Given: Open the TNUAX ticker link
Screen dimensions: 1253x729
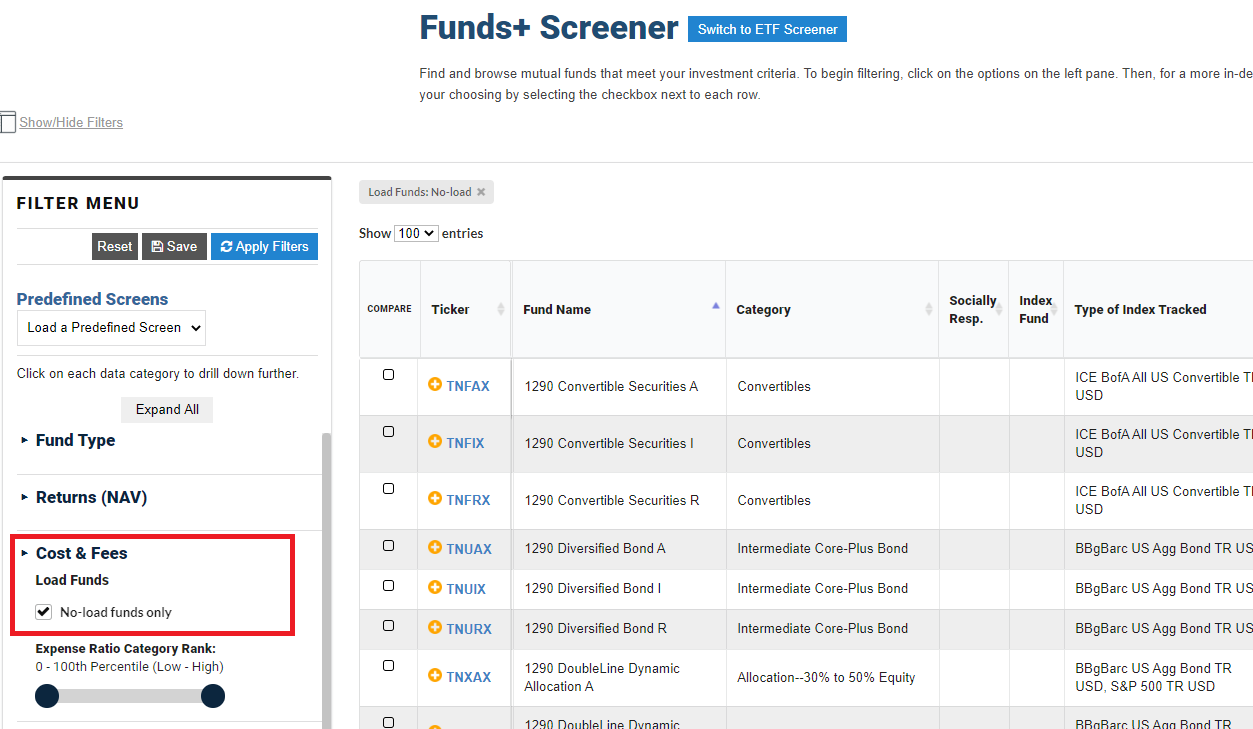Looking at the screenshot, I should tap(469, 549).
